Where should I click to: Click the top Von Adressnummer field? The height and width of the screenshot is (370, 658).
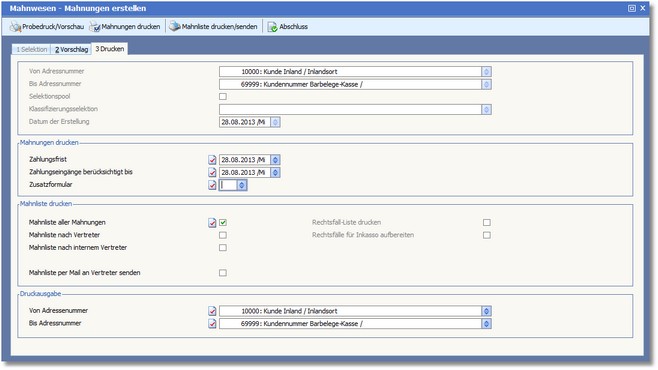tap(350, 72)
